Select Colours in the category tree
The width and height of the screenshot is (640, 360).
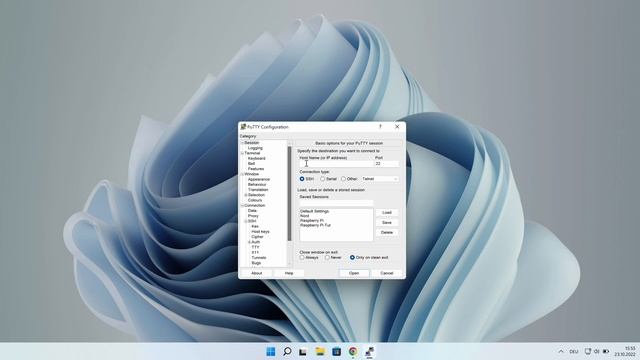tap(255, 200)
